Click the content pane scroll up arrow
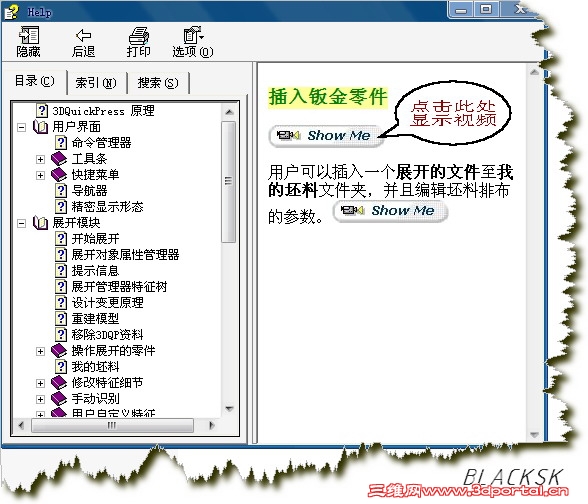This screenshot has height=504, width=588. (x=534, y=72)
